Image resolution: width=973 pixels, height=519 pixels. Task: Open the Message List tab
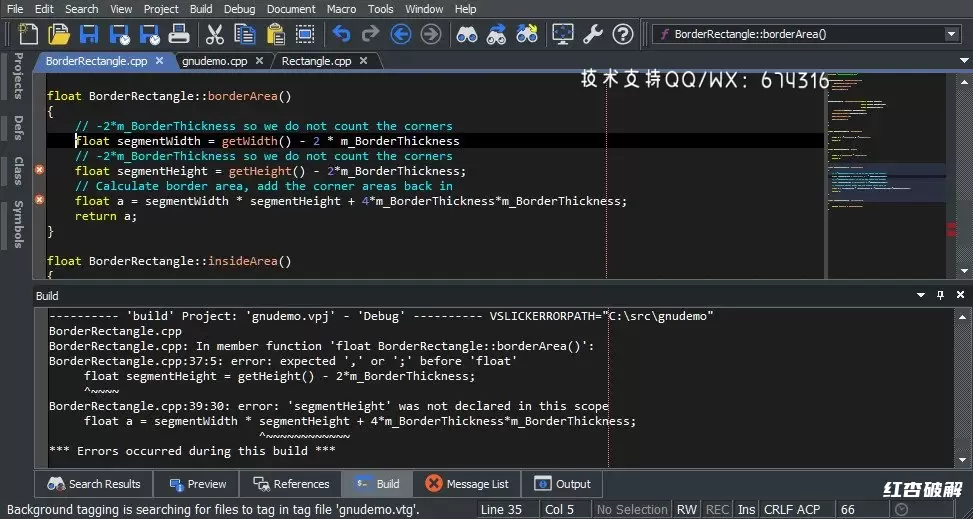(x=467, y=484)
